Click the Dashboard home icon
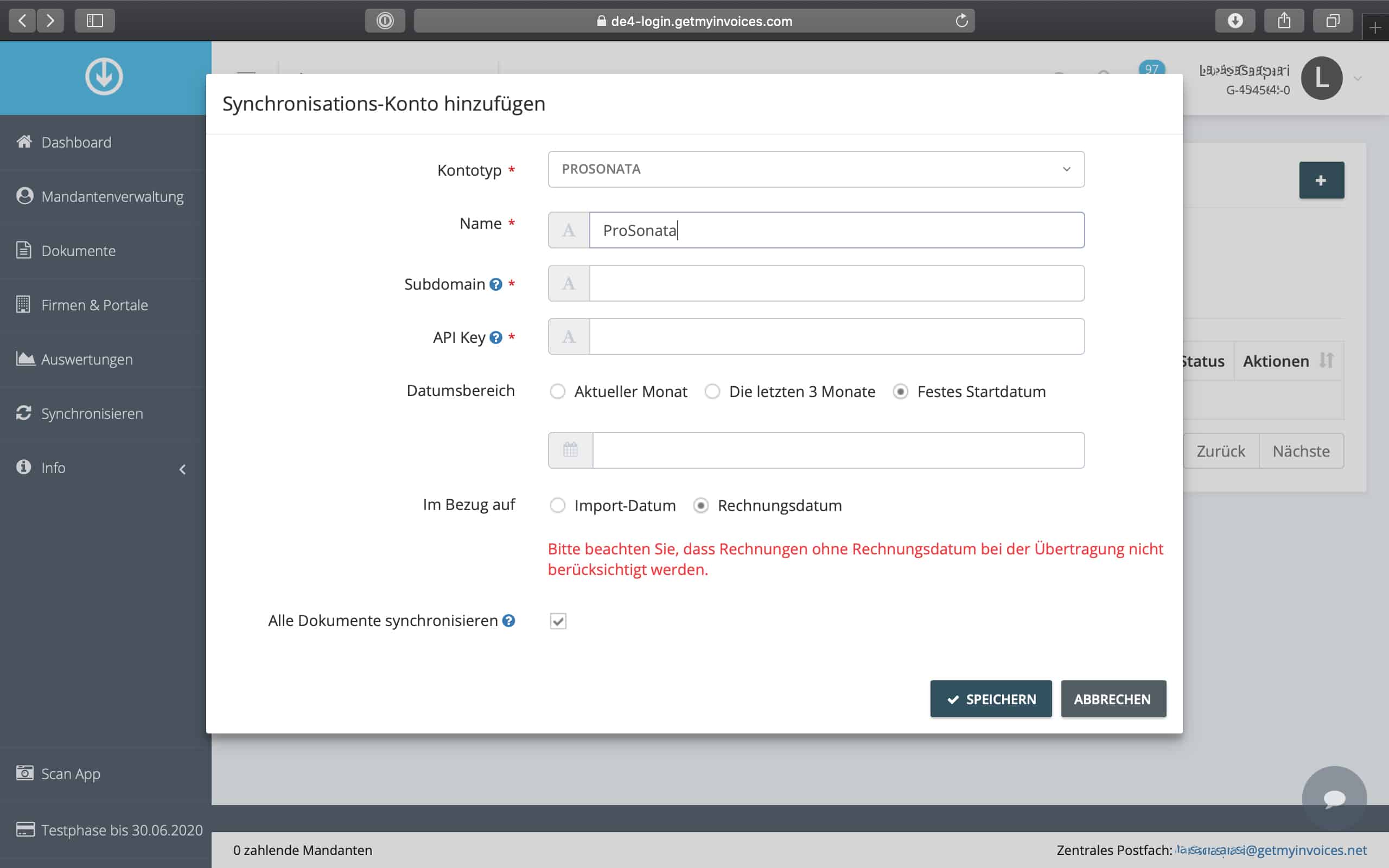The image size is (1389, 868). point(24,141)
